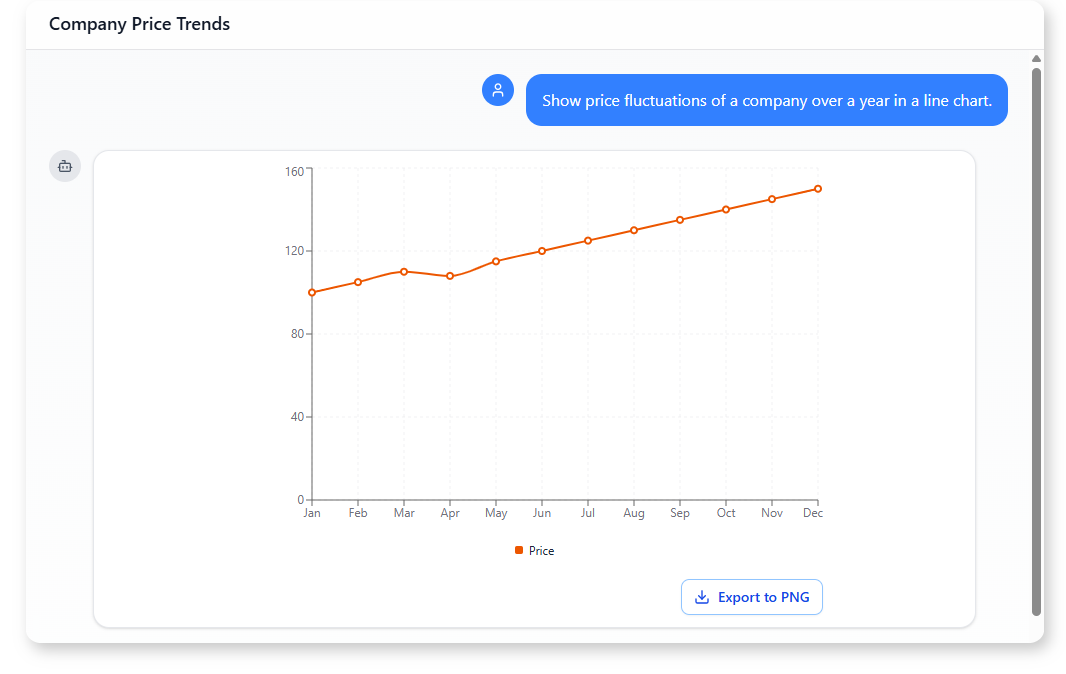The width and height of the screenshot is (1066, 674).
Task: Click the vertical scrollbar thumb
Action: 1036,341
